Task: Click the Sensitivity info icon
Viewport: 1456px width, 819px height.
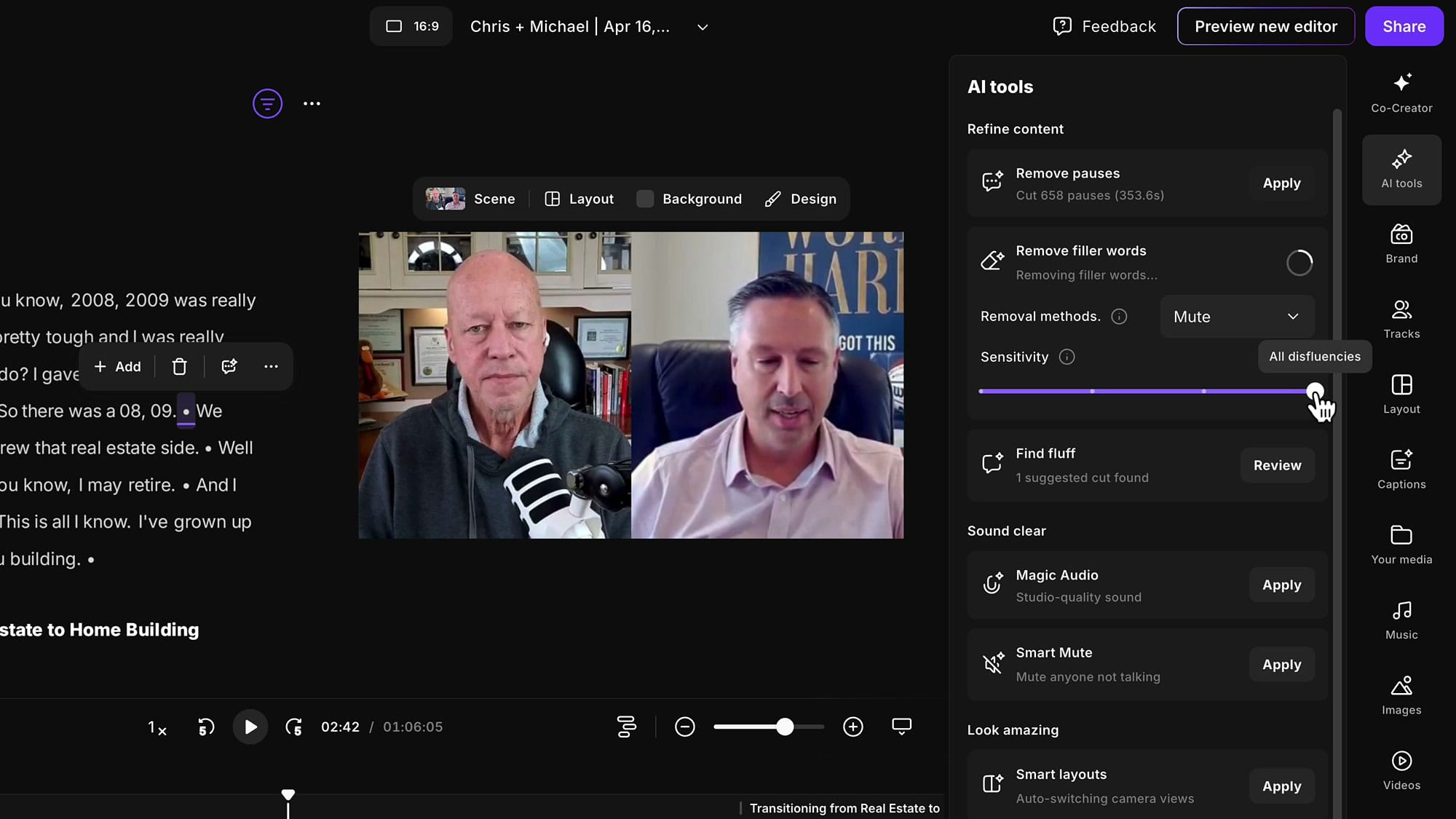Action: (x=1067, y=357)
